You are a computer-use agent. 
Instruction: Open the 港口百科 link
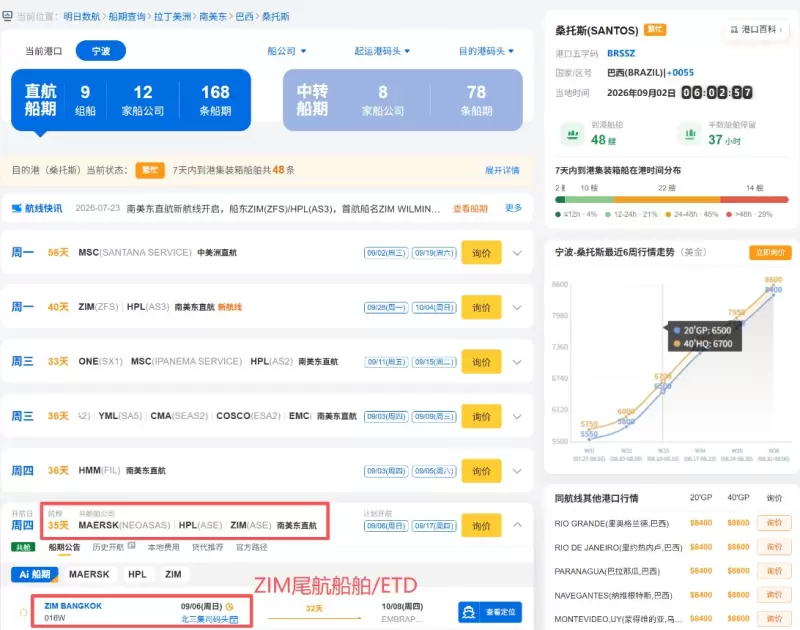click(x=756, y=30)
